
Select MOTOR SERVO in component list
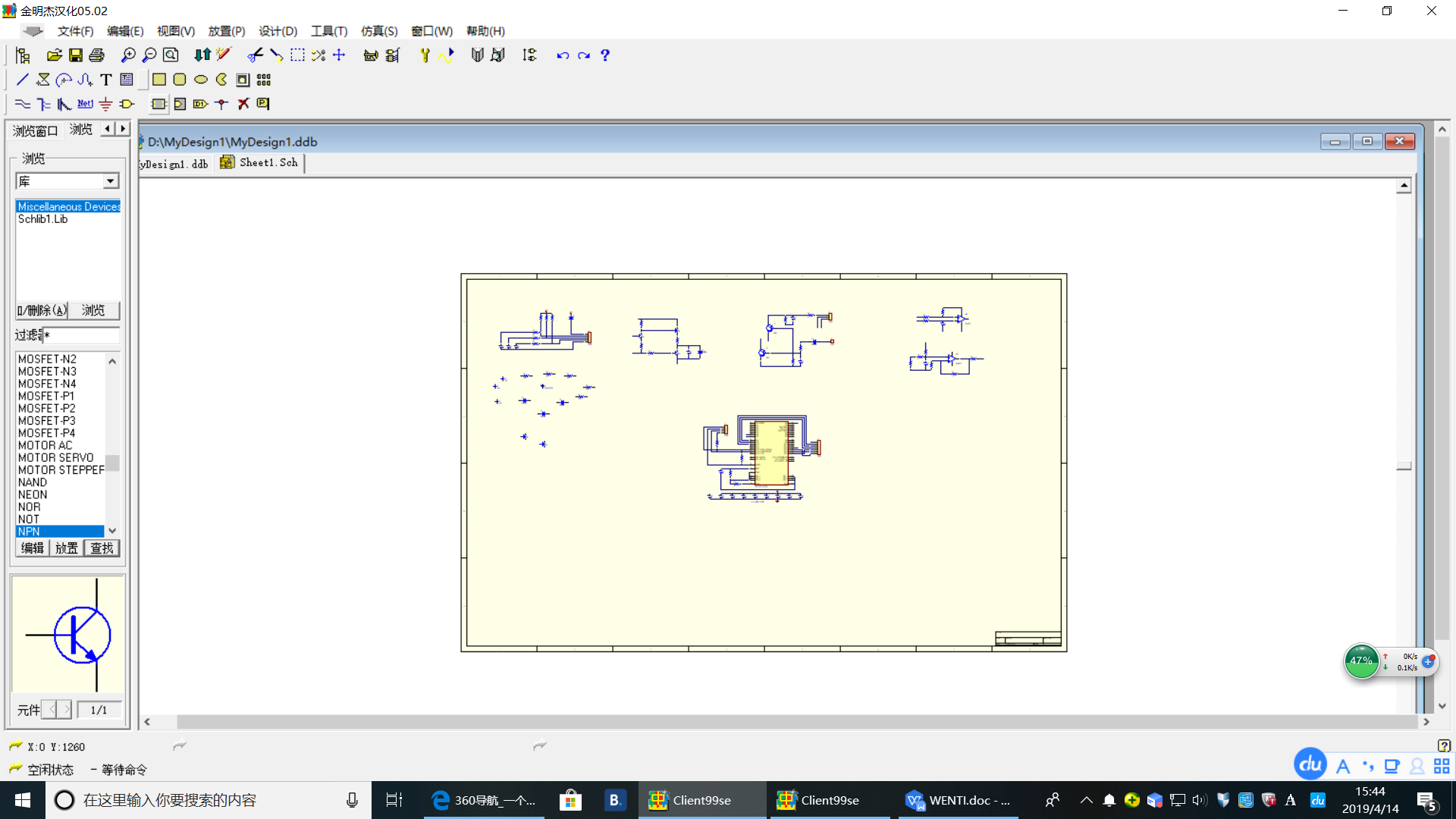pyautogui.click(x=56, y=458)
